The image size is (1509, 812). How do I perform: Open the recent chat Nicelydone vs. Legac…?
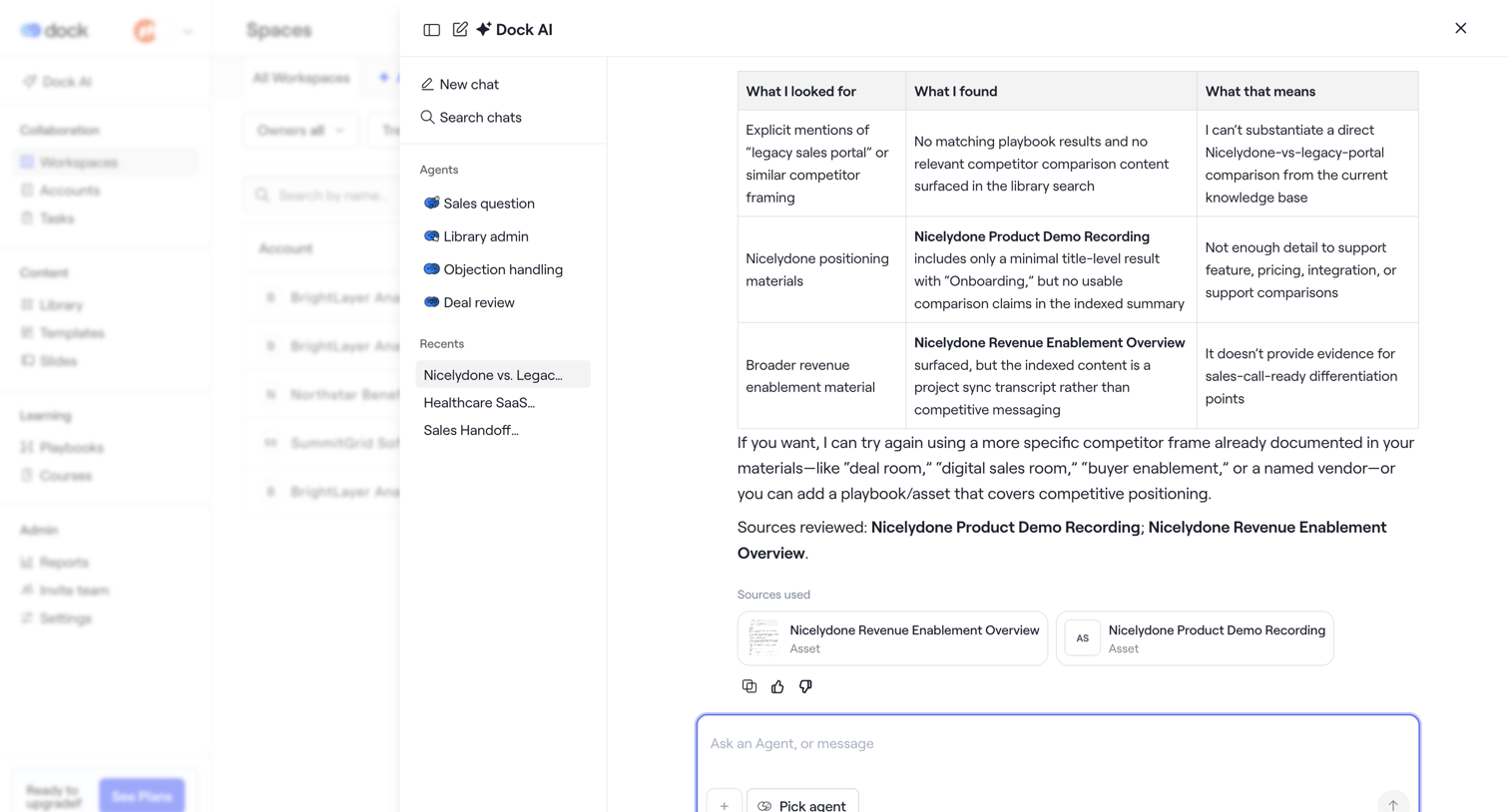point(503,375)
